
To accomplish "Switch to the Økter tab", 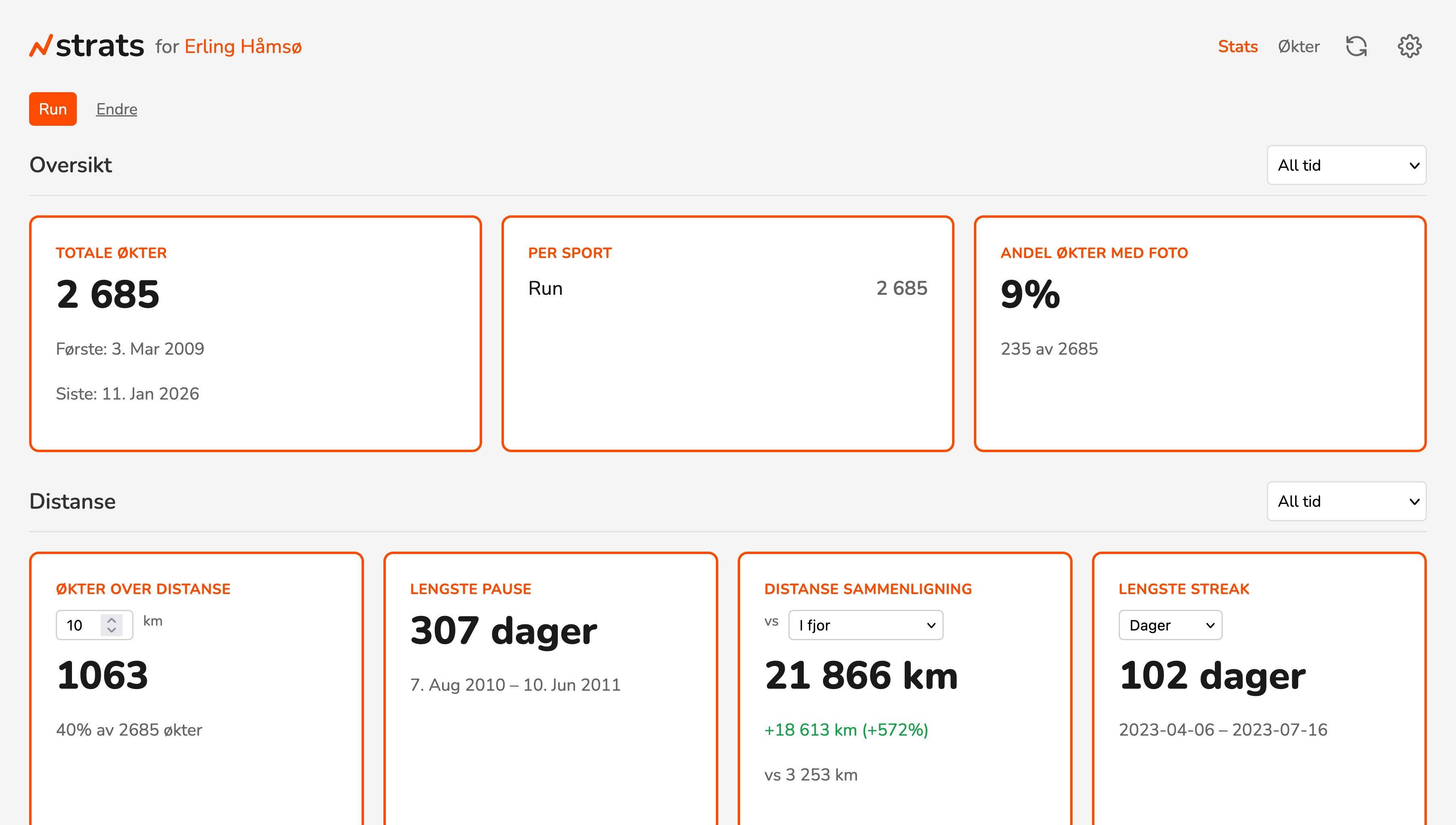I will (1299, 46).
